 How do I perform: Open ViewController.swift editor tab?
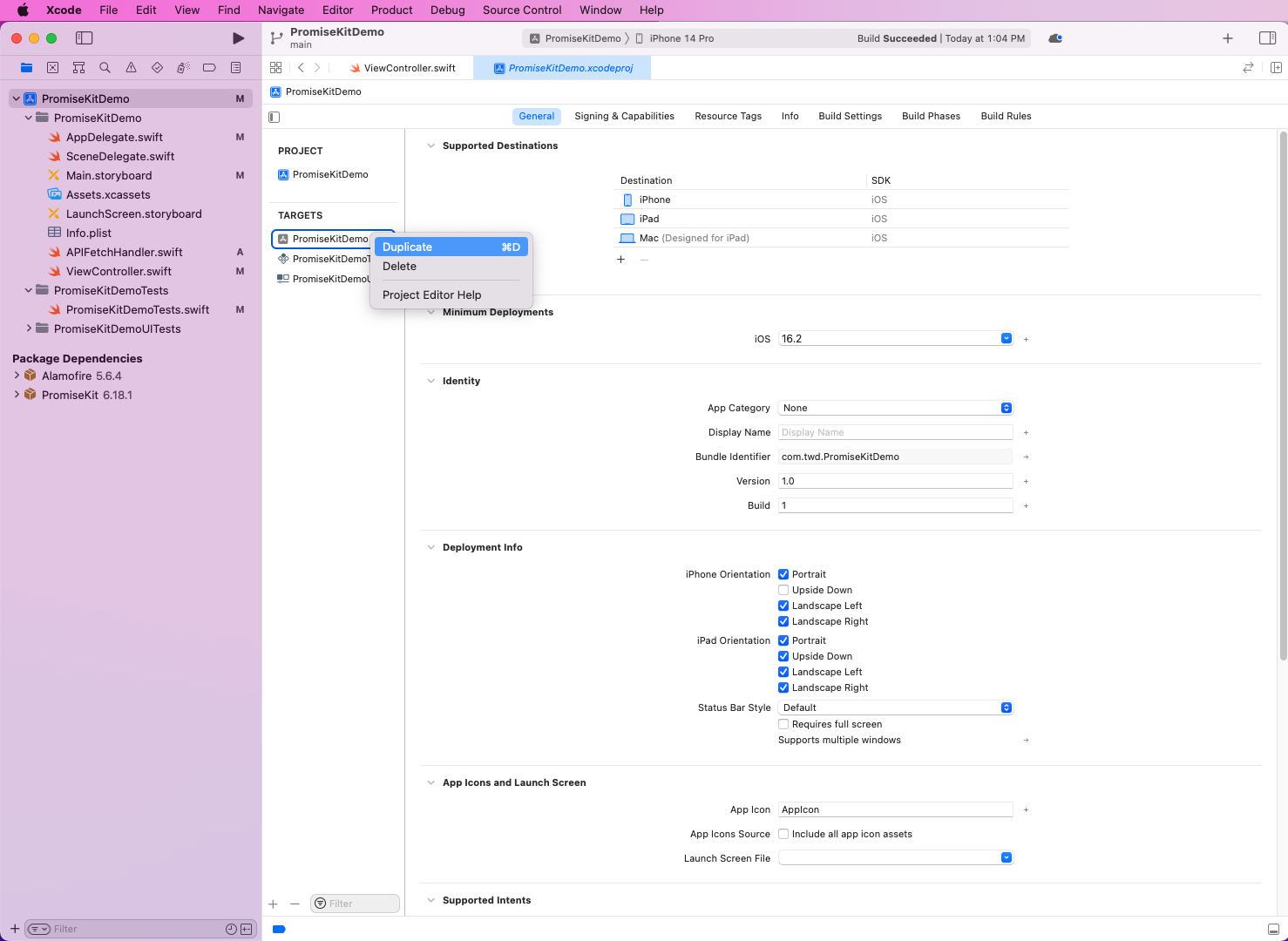point(403,68)
